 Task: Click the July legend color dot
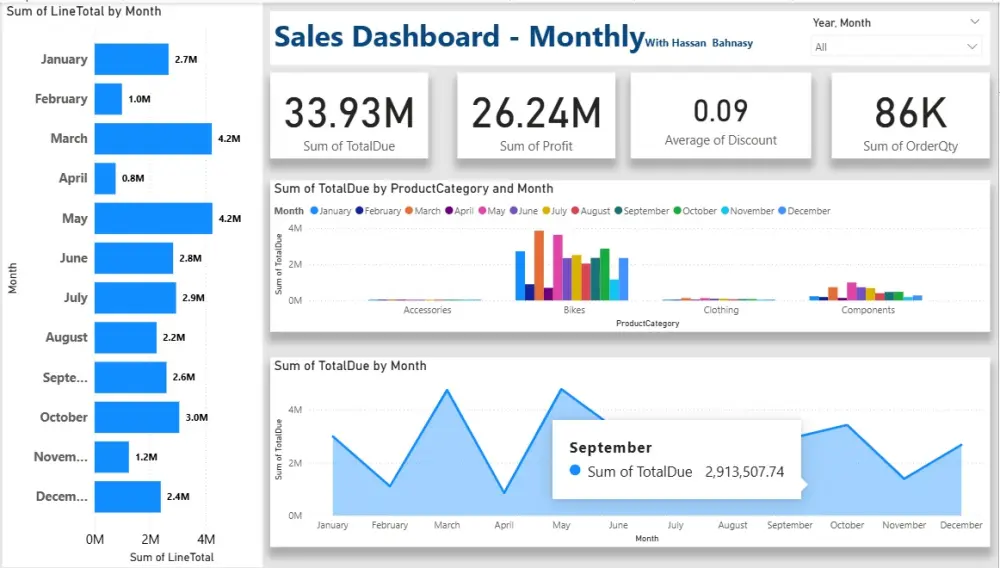point(546,210)
